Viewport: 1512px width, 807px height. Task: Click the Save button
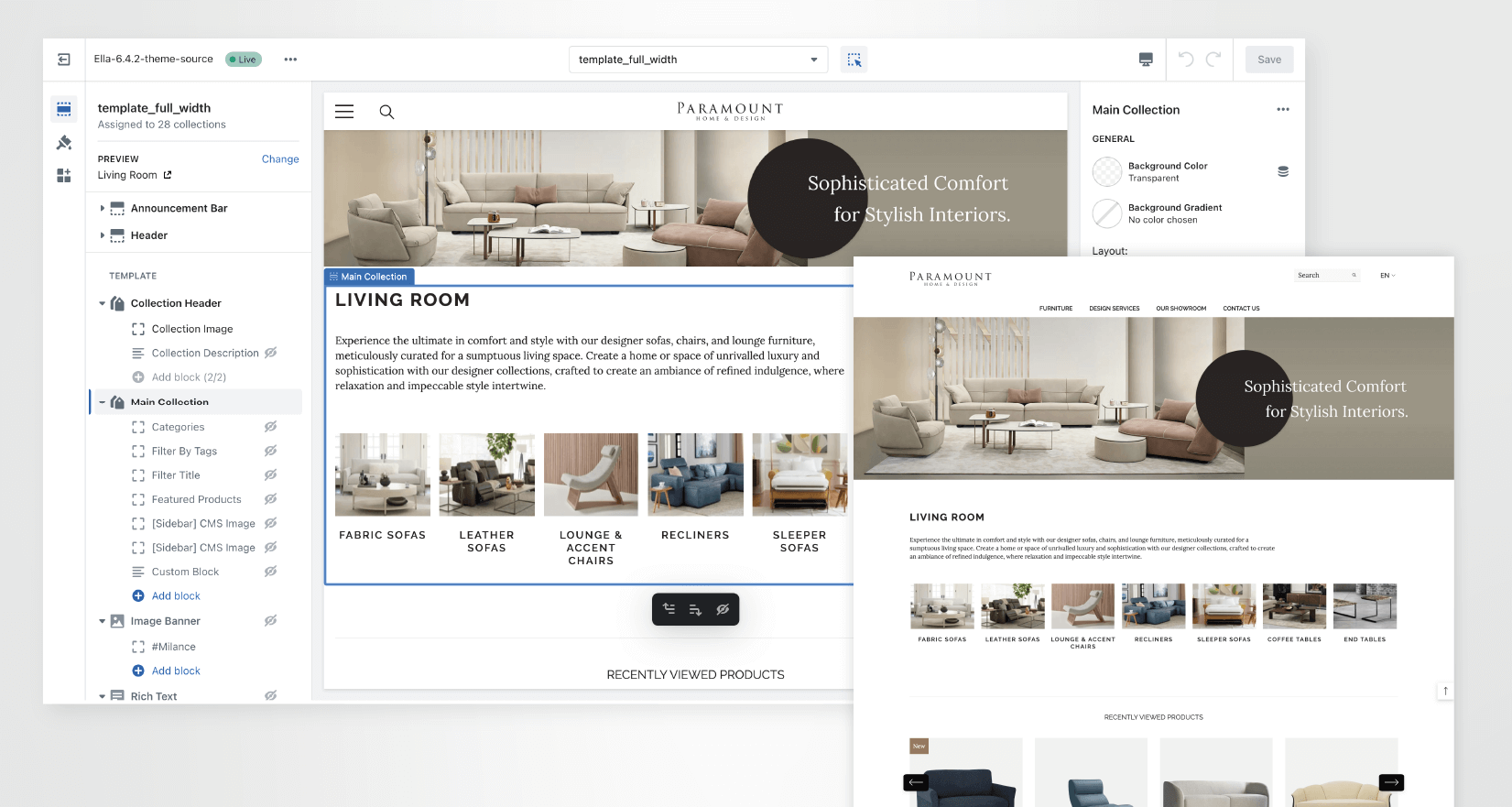(x=1269, y=60)
